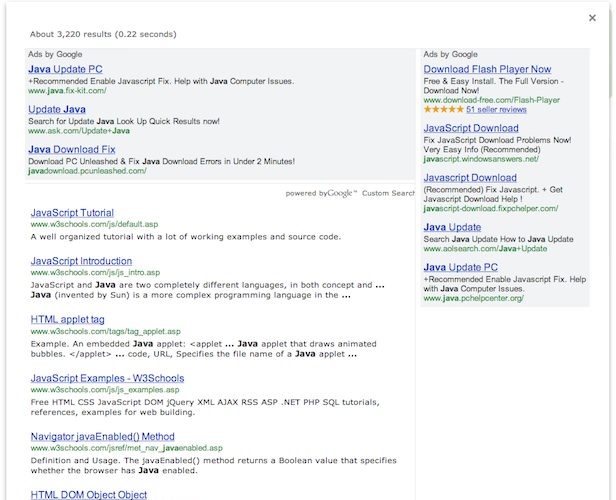
Task: Open the HTML DOM Object Object result
Action: point(88,495)
